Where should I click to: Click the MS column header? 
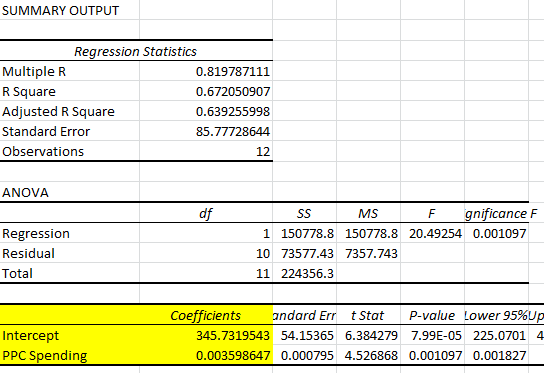click(x=368, y=213)
